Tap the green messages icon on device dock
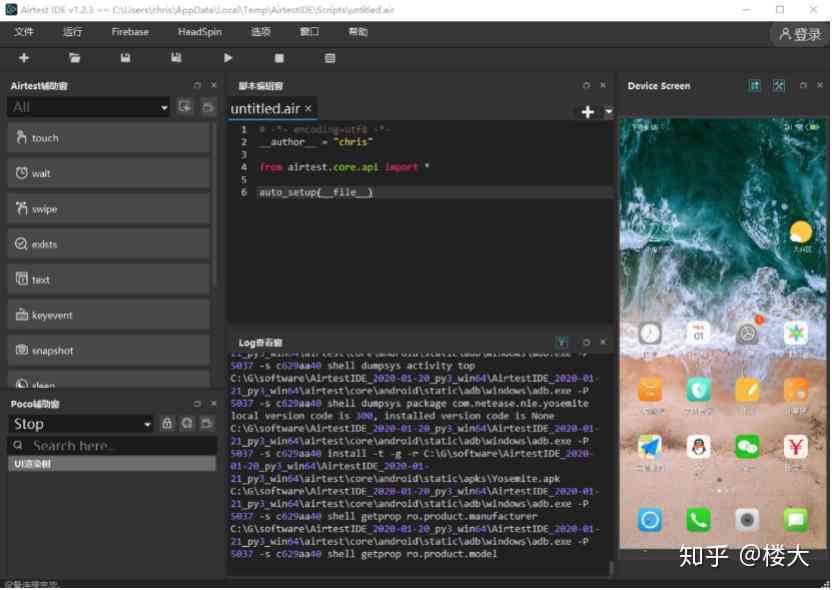Image resolution: width=832 pixels, height=590 pixels. click(x=796, y=520)
